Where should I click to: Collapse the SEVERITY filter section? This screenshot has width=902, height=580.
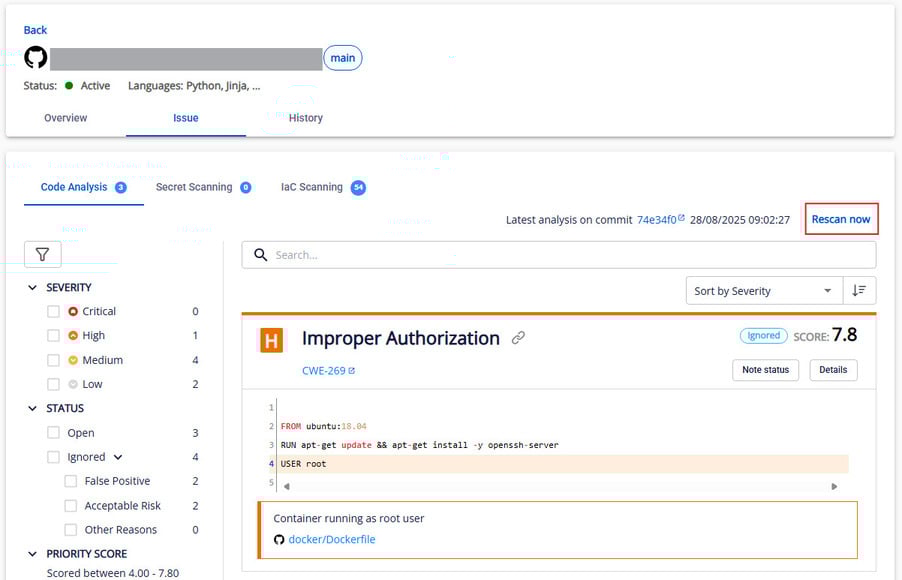click(x=33, y=288)
